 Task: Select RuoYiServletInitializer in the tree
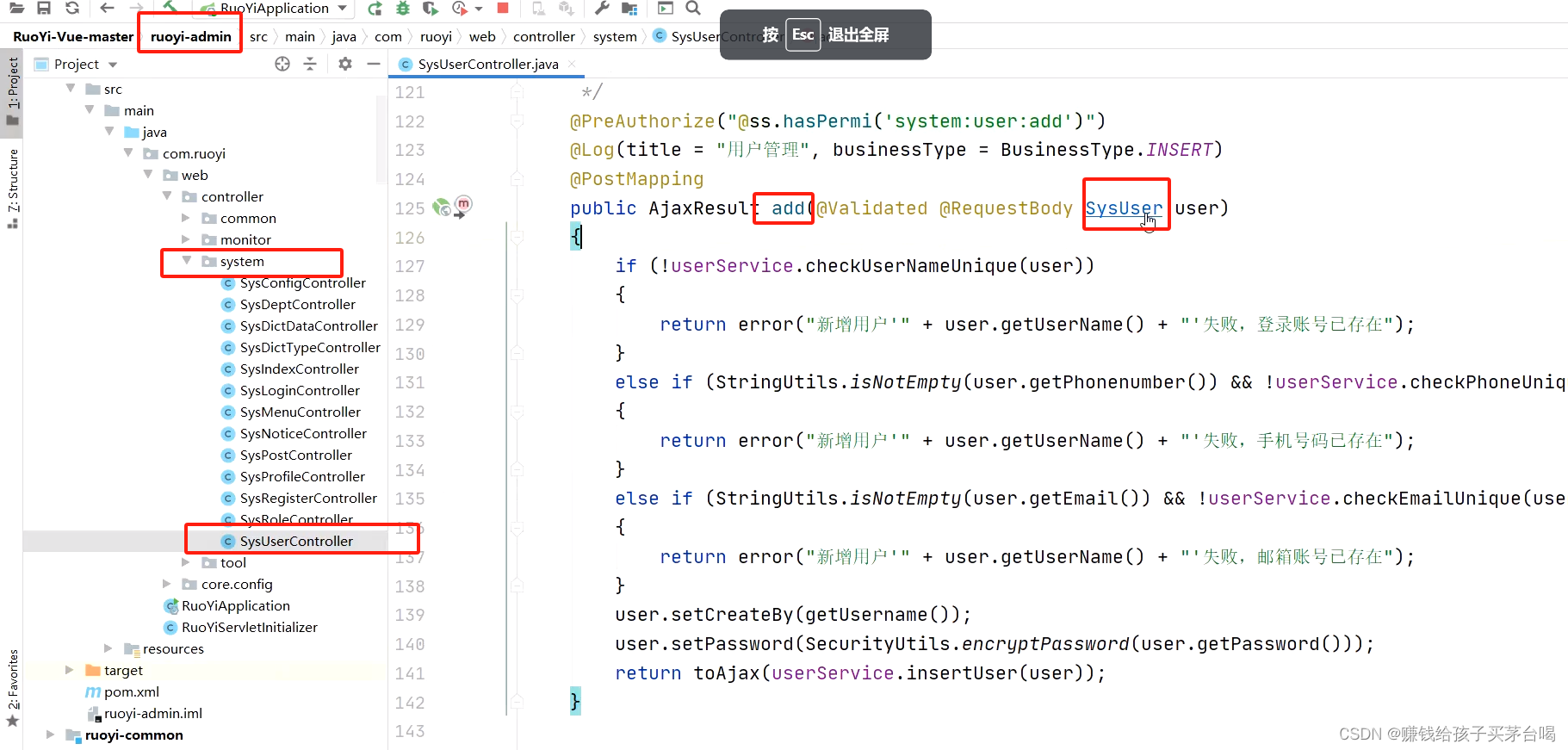[249, 627]
